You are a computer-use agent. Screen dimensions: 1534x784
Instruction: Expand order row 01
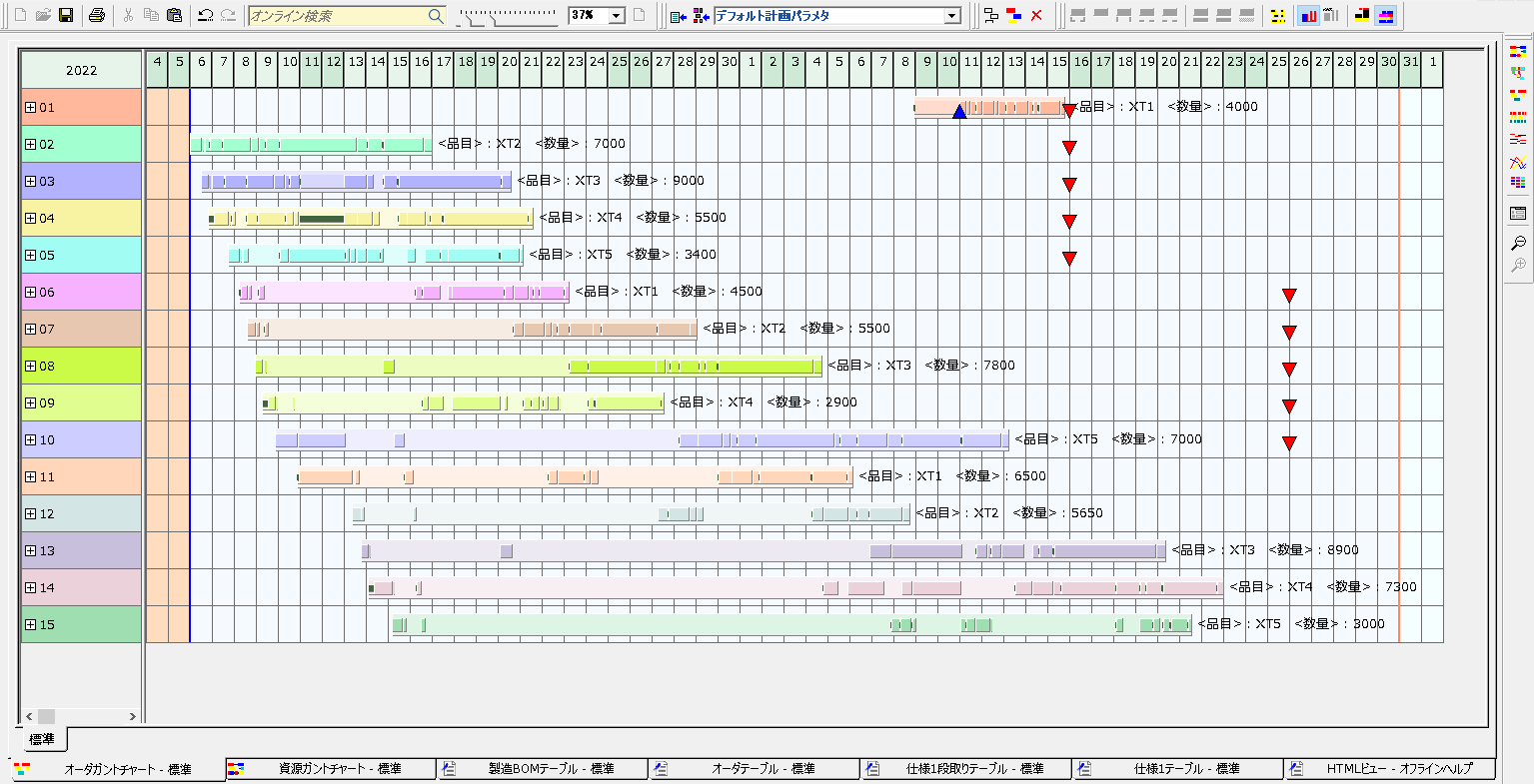tap(30, 108)
